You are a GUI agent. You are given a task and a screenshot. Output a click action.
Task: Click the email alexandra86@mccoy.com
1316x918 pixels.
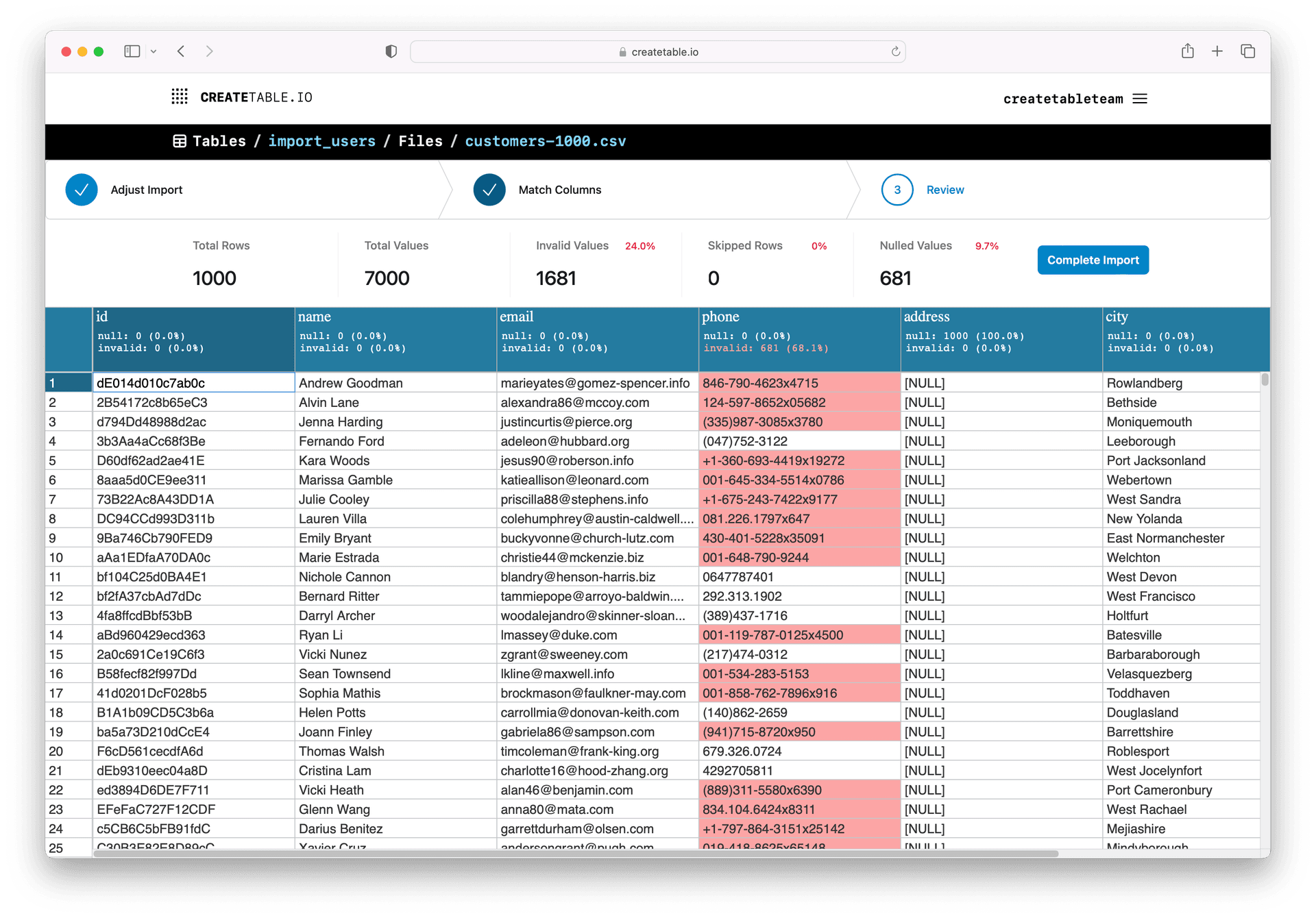pos(597,403)
